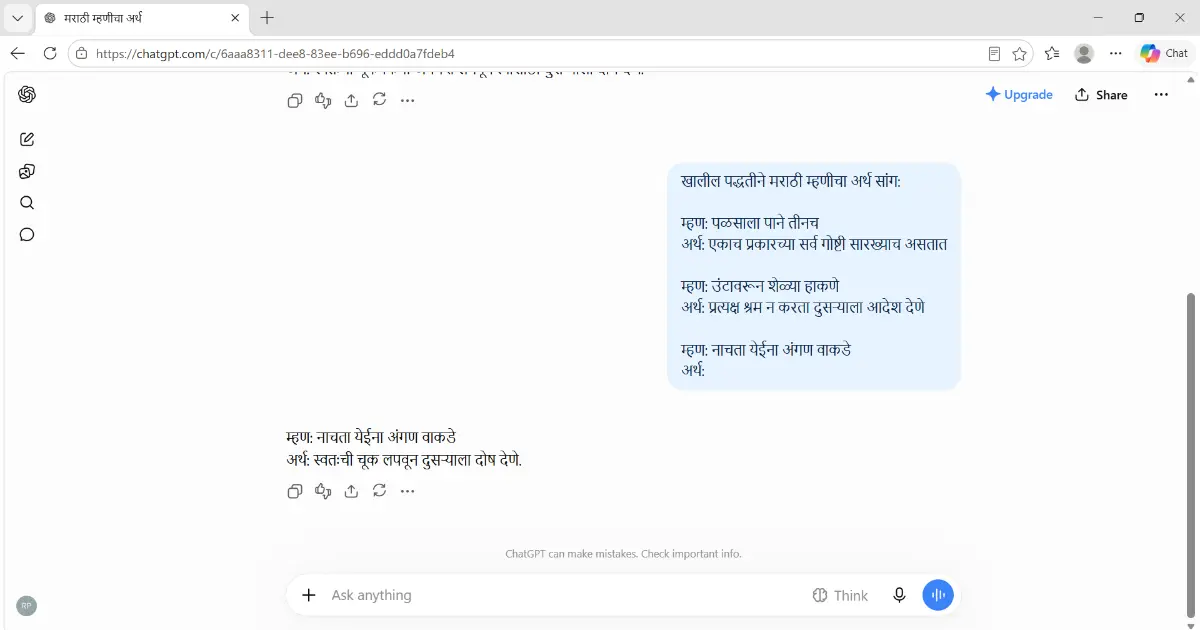View site information lock icon
The width and height of the screenshot is (1200, 630).
click(82, 54)
